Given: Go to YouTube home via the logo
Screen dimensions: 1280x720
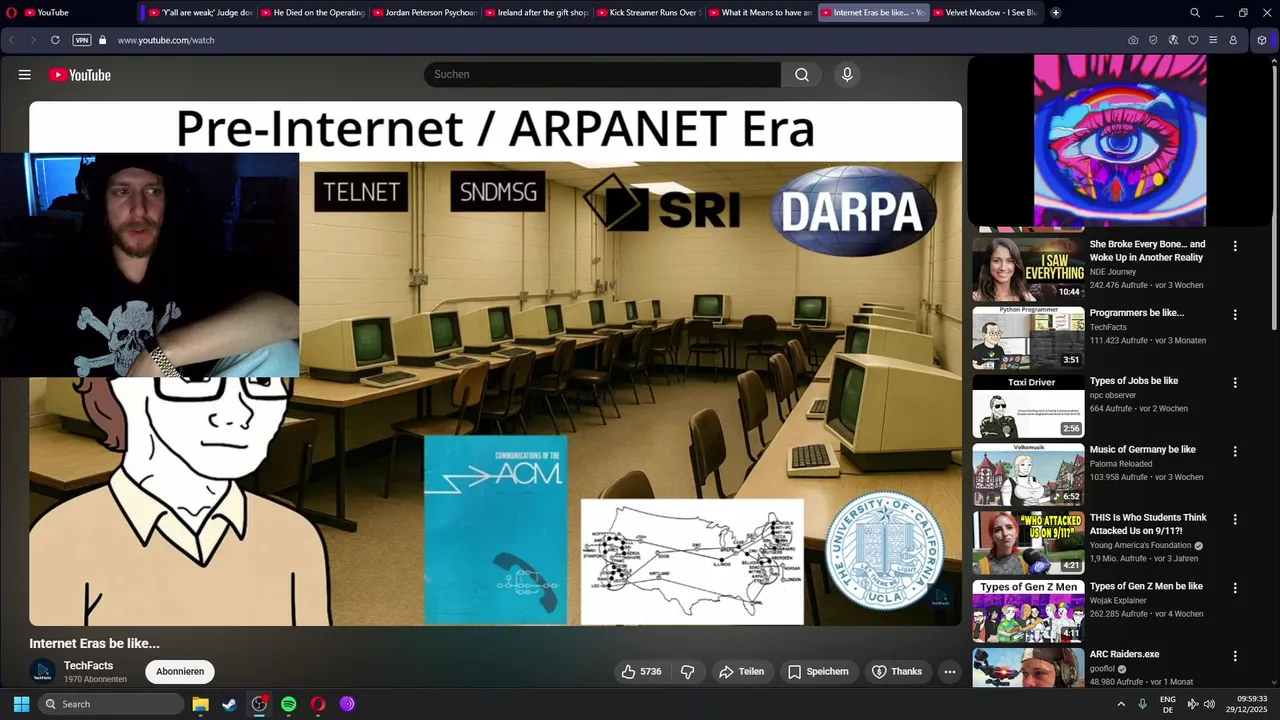Looking at the screenshot, I should (80, 75).
